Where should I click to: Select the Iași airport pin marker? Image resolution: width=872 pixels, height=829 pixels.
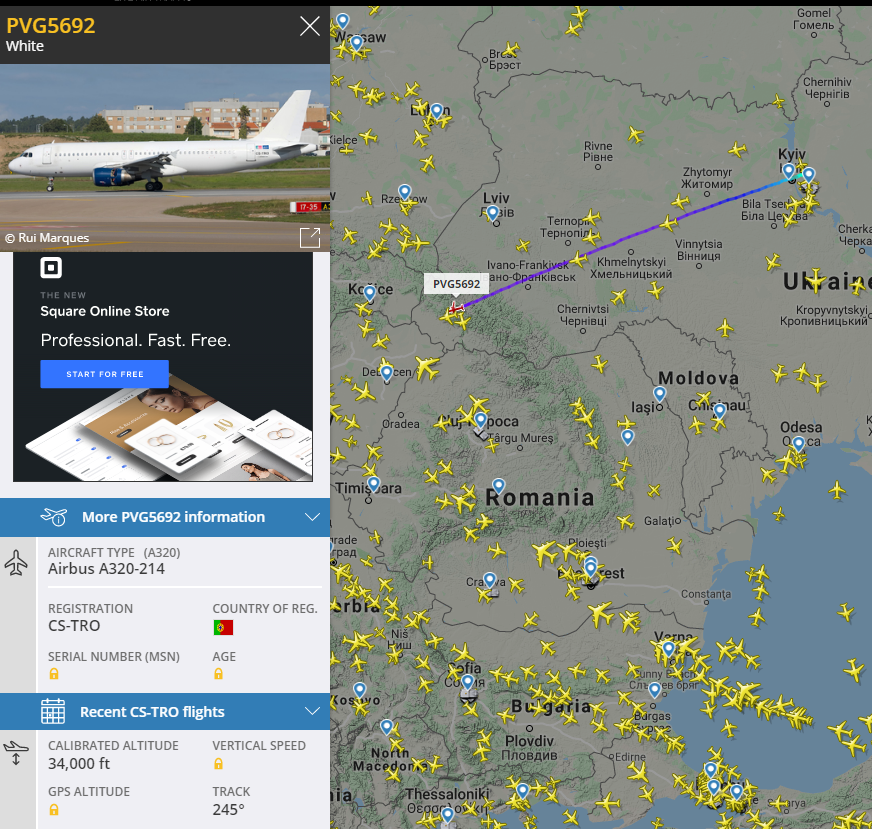[x=660, y=395]
